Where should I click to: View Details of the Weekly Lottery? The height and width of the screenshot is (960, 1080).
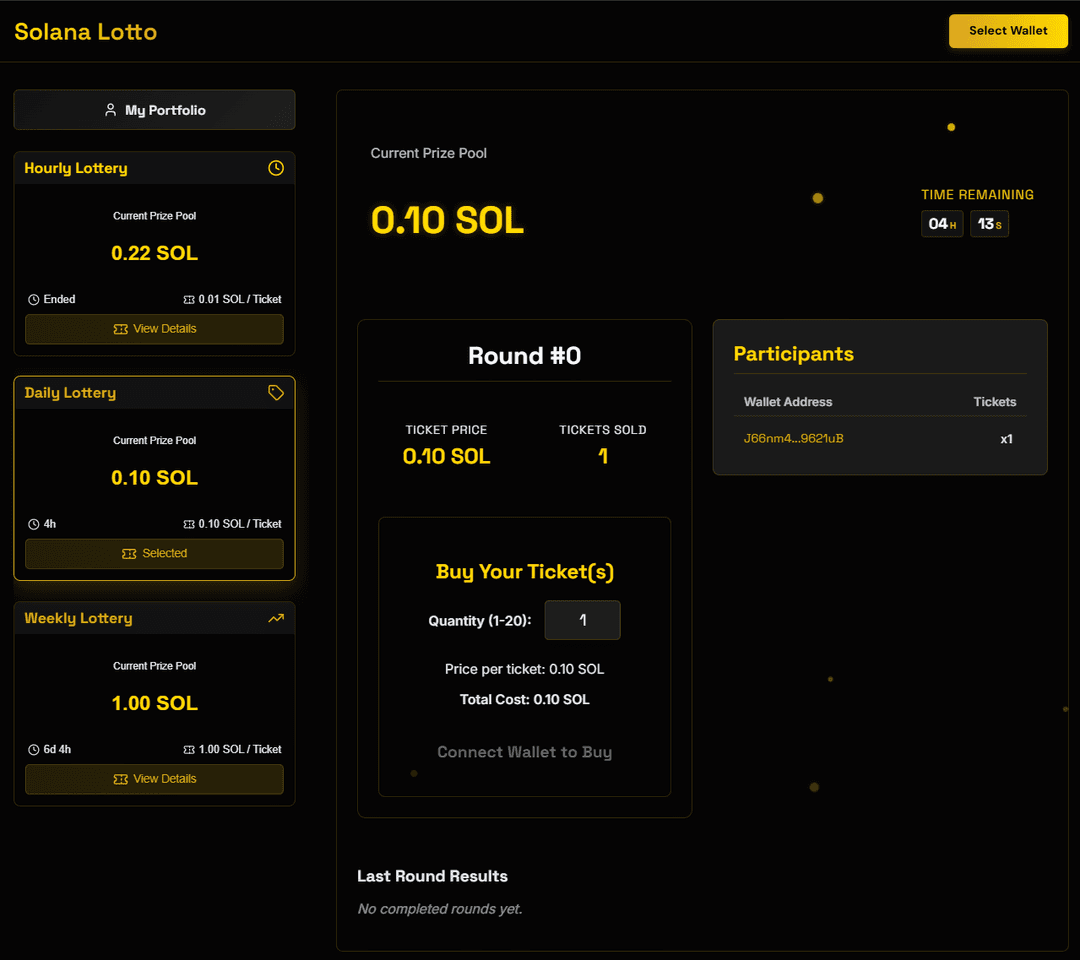pyautogui.click(x=154, y=779)
